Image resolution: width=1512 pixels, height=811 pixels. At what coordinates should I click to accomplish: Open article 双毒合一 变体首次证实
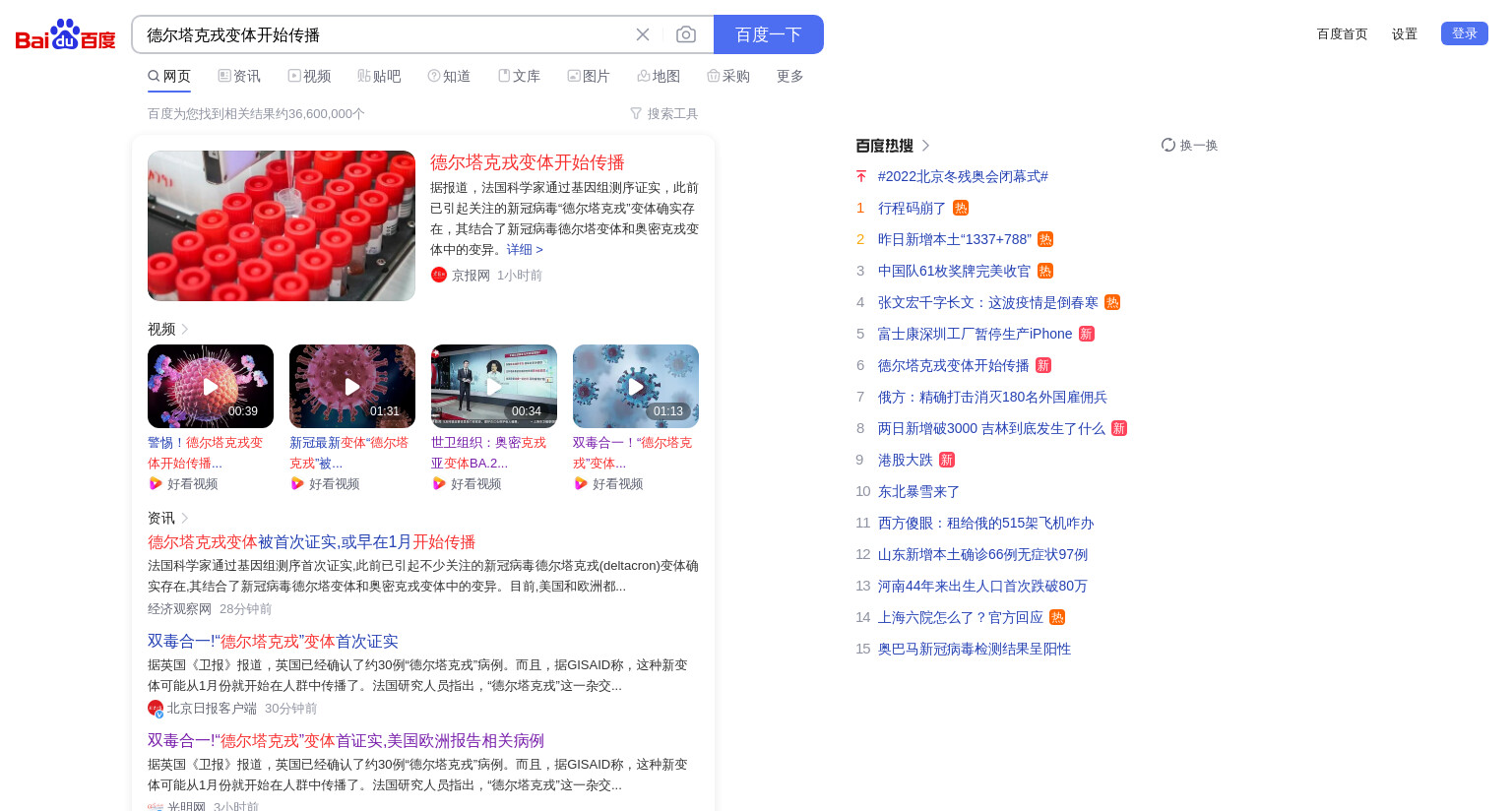coord(273,642)
